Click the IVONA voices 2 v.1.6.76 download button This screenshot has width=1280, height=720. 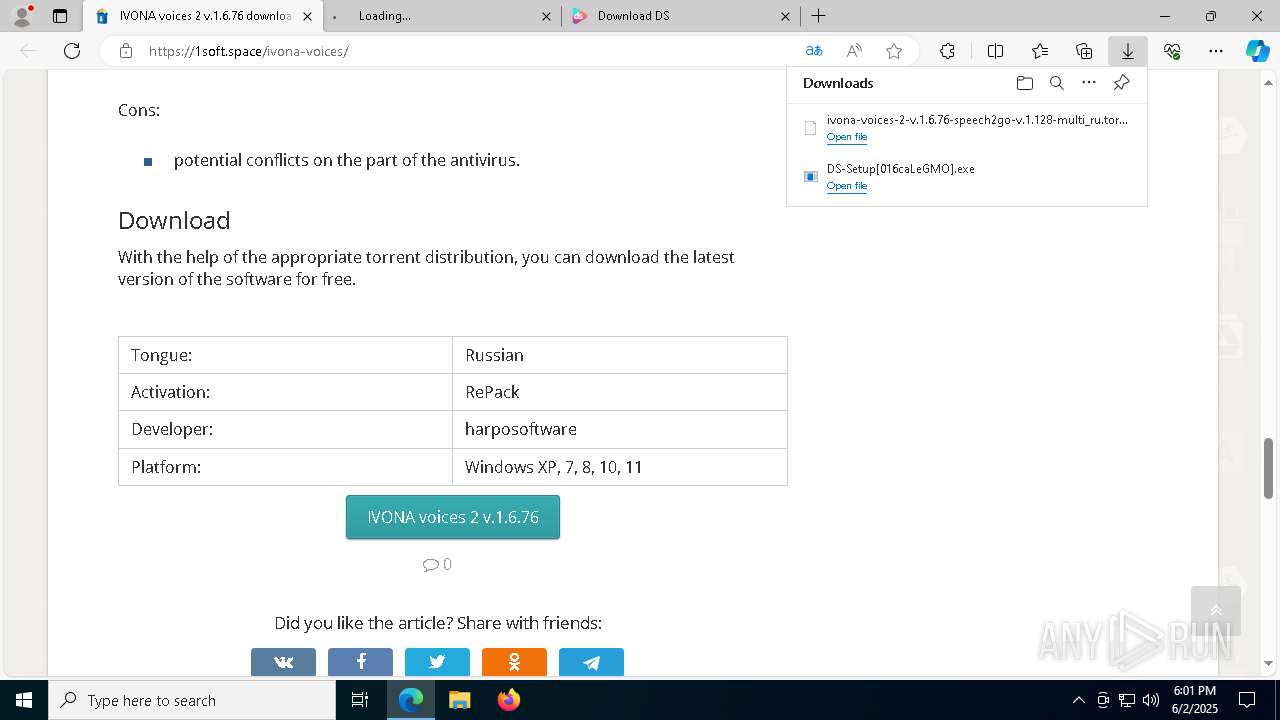[x=453, y=517]
